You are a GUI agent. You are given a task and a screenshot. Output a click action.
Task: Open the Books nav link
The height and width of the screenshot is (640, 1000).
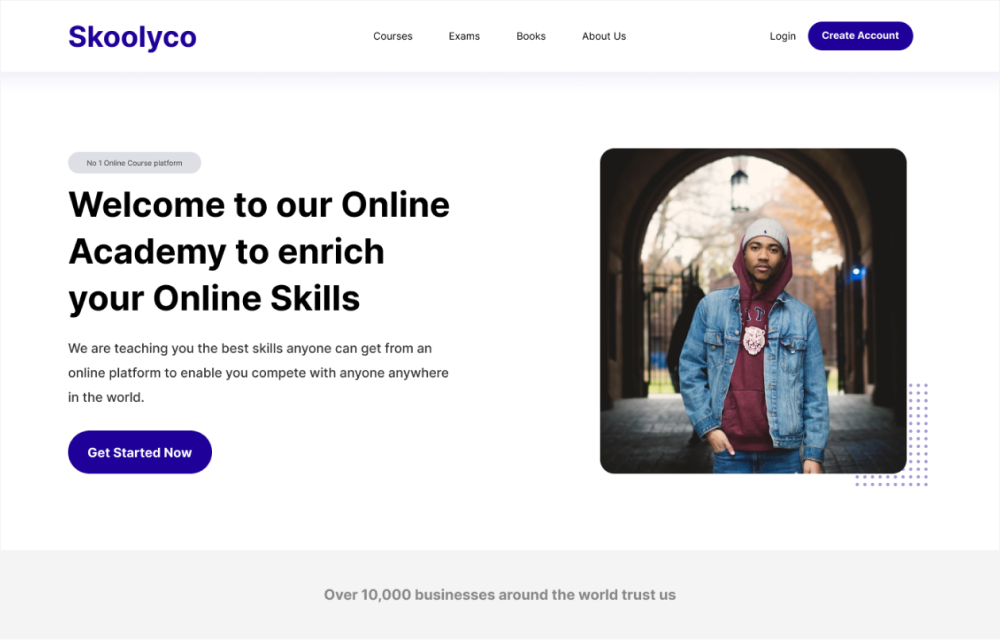(531, 36)
